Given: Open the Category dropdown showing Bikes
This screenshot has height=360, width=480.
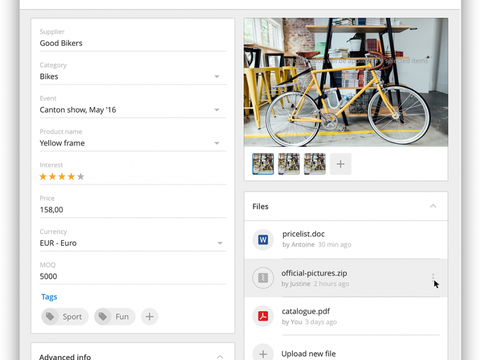Looking at the screenshot, I should pos(133,77).
